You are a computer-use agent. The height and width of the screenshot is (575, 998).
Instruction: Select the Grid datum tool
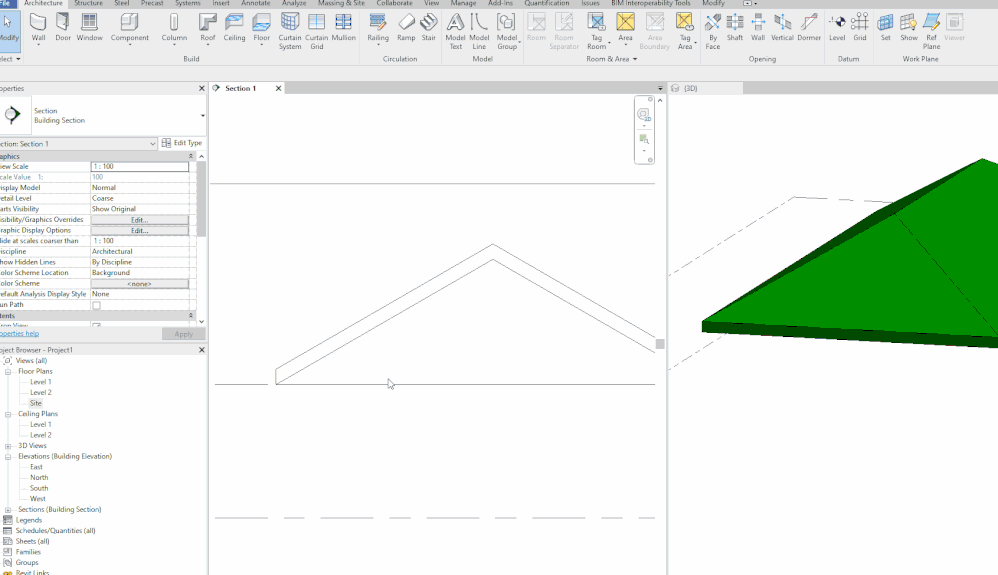click(x=860, y=28)
